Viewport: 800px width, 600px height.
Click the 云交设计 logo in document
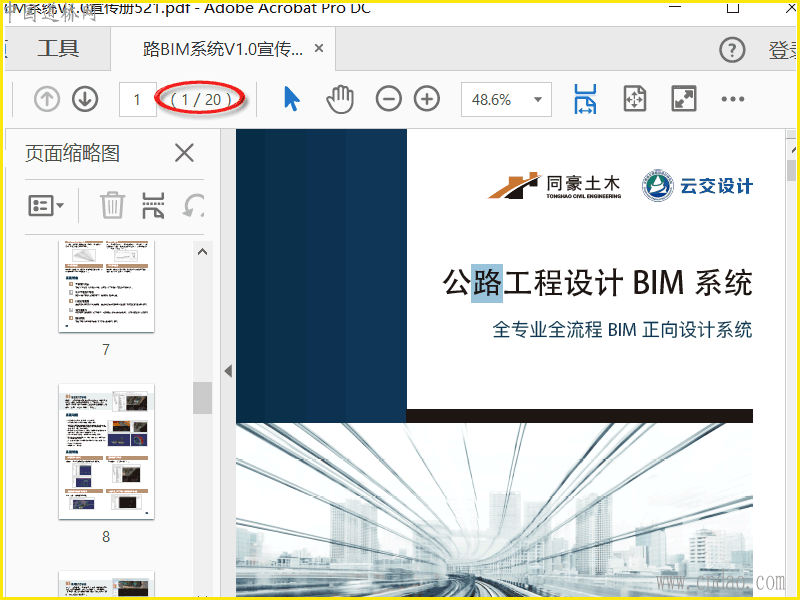pos(697,186)
